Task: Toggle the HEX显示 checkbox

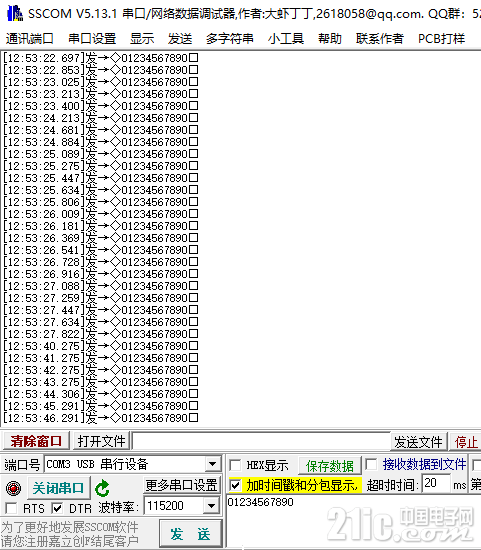Action: [235, 465]
